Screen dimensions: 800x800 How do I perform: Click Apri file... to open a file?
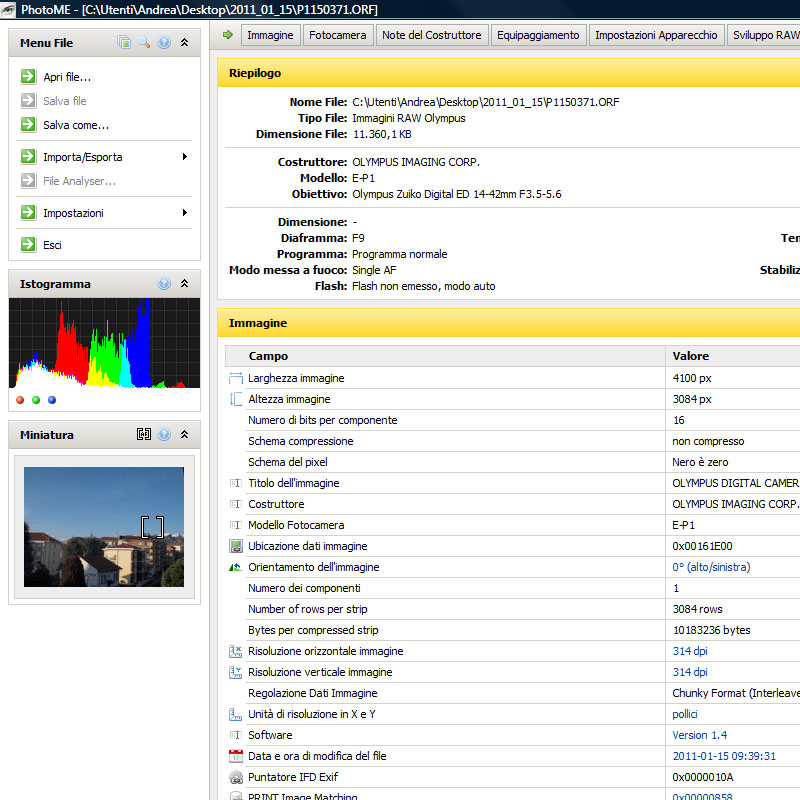67,77
